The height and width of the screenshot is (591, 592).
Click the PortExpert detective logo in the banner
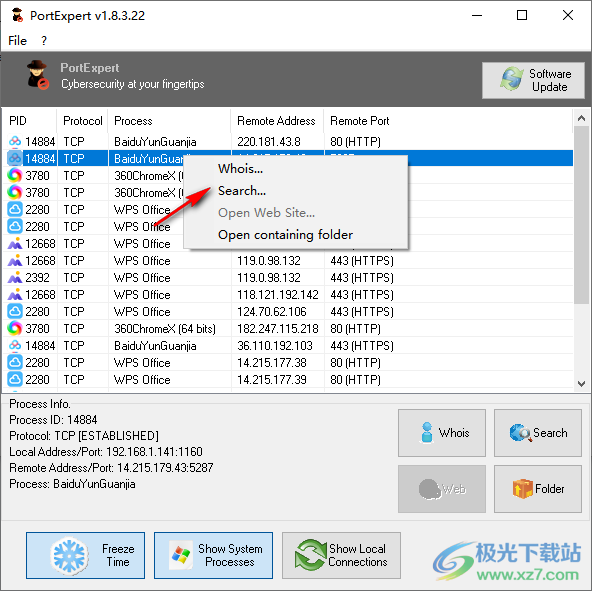[x=37, y=75]
